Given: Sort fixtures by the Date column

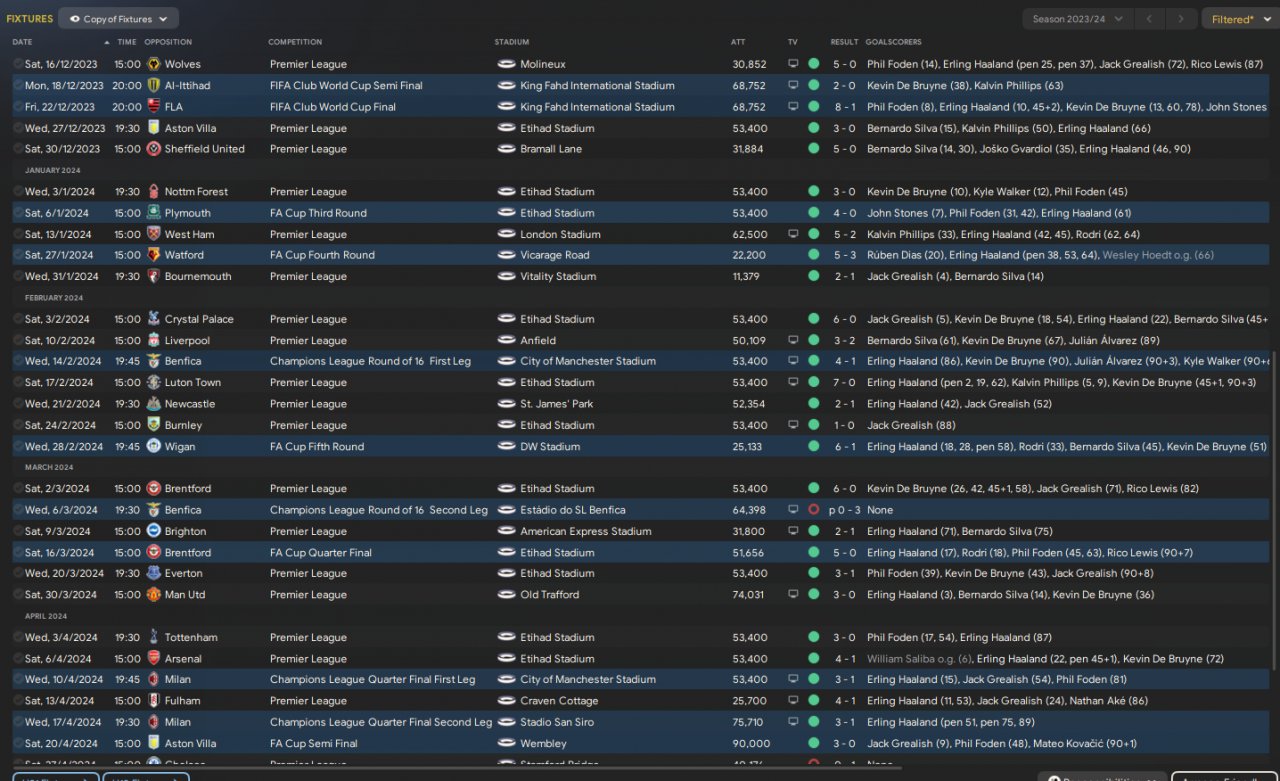Looking at the screenshot, I should pos(22,42).
